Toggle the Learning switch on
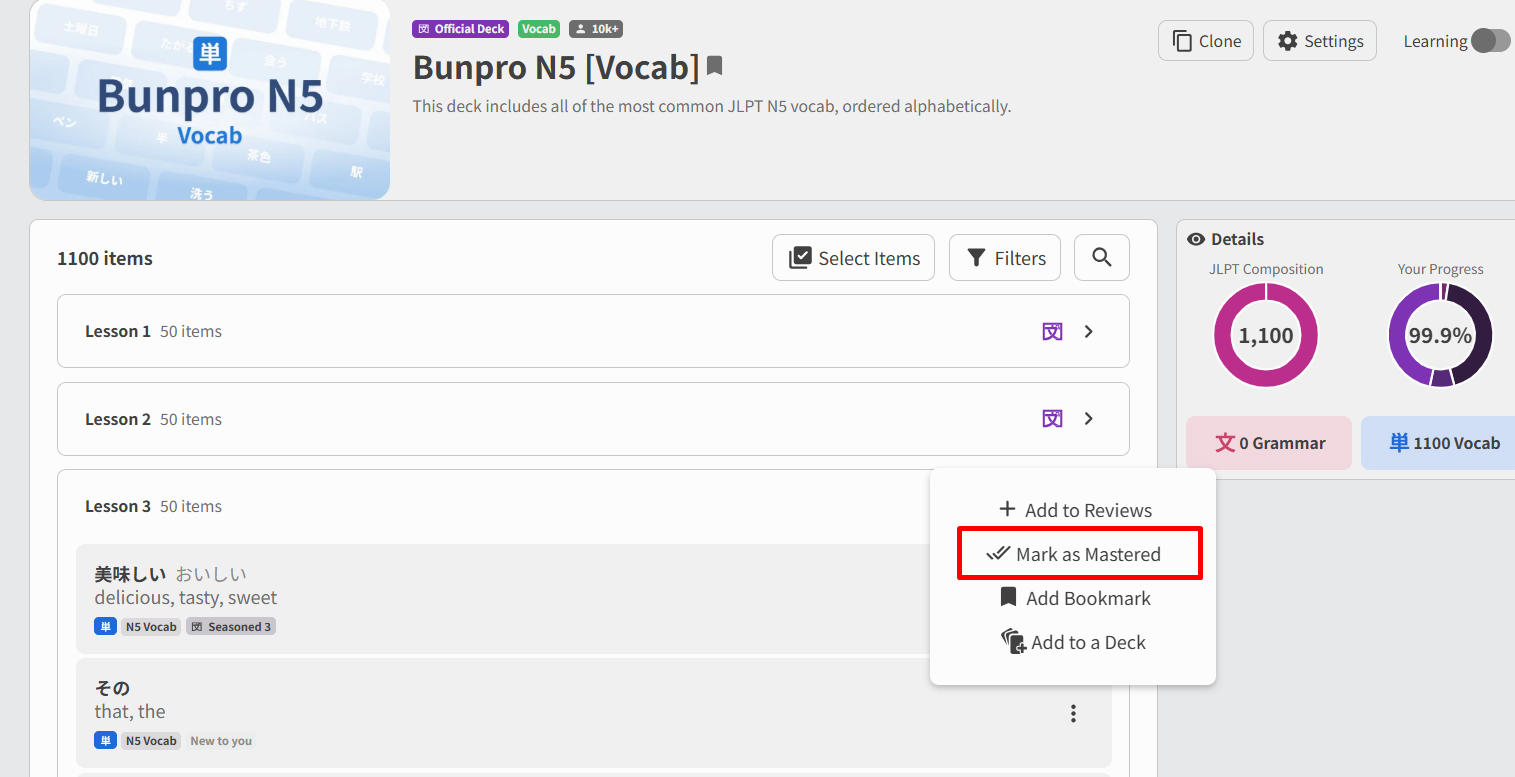Viewport: 1515px width, 777px height. [x=1489, y=41]
